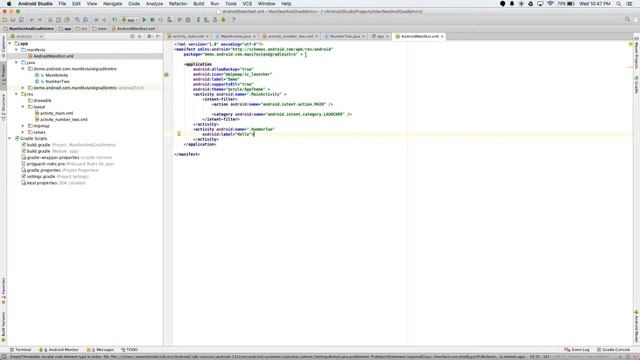
Task: Open the File menu
Action: coord(62,4)
